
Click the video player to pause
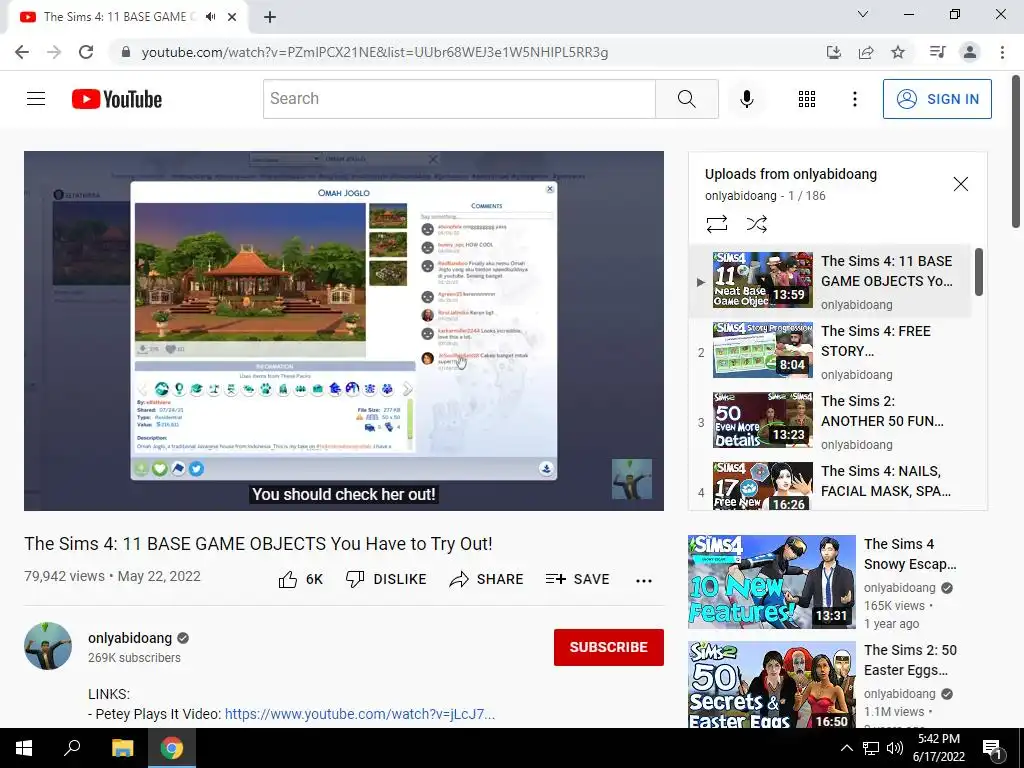[344, 331]
